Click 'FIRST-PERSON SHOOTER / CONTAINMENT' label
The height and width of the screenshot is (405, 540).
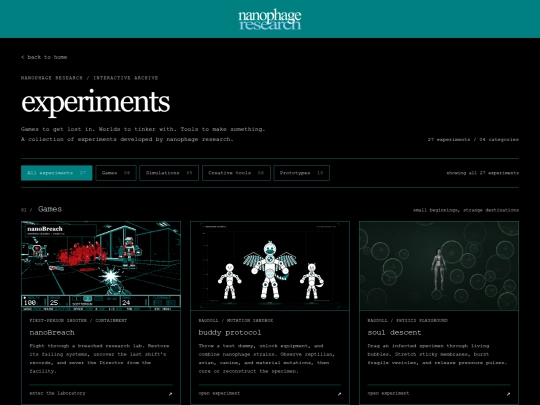[78, 321]
